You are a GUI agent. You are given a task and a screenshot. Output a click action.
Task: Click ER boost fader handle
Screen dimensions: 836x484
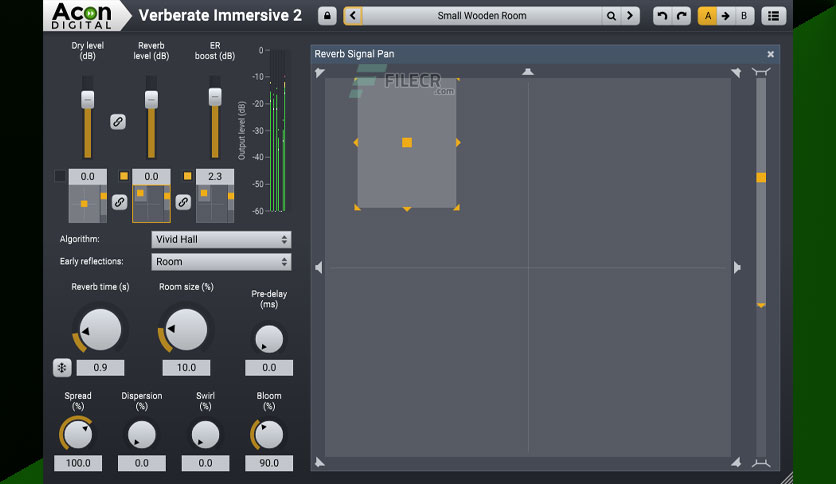[x=215, y=96]
